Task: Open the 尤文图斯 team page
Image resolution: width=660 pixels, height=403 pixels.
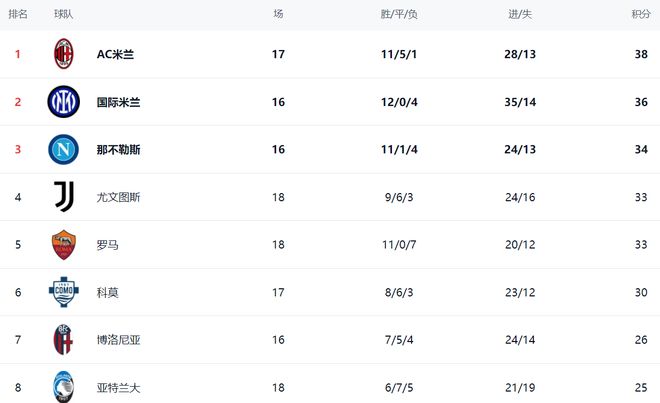Action: (x=118, y=198)
